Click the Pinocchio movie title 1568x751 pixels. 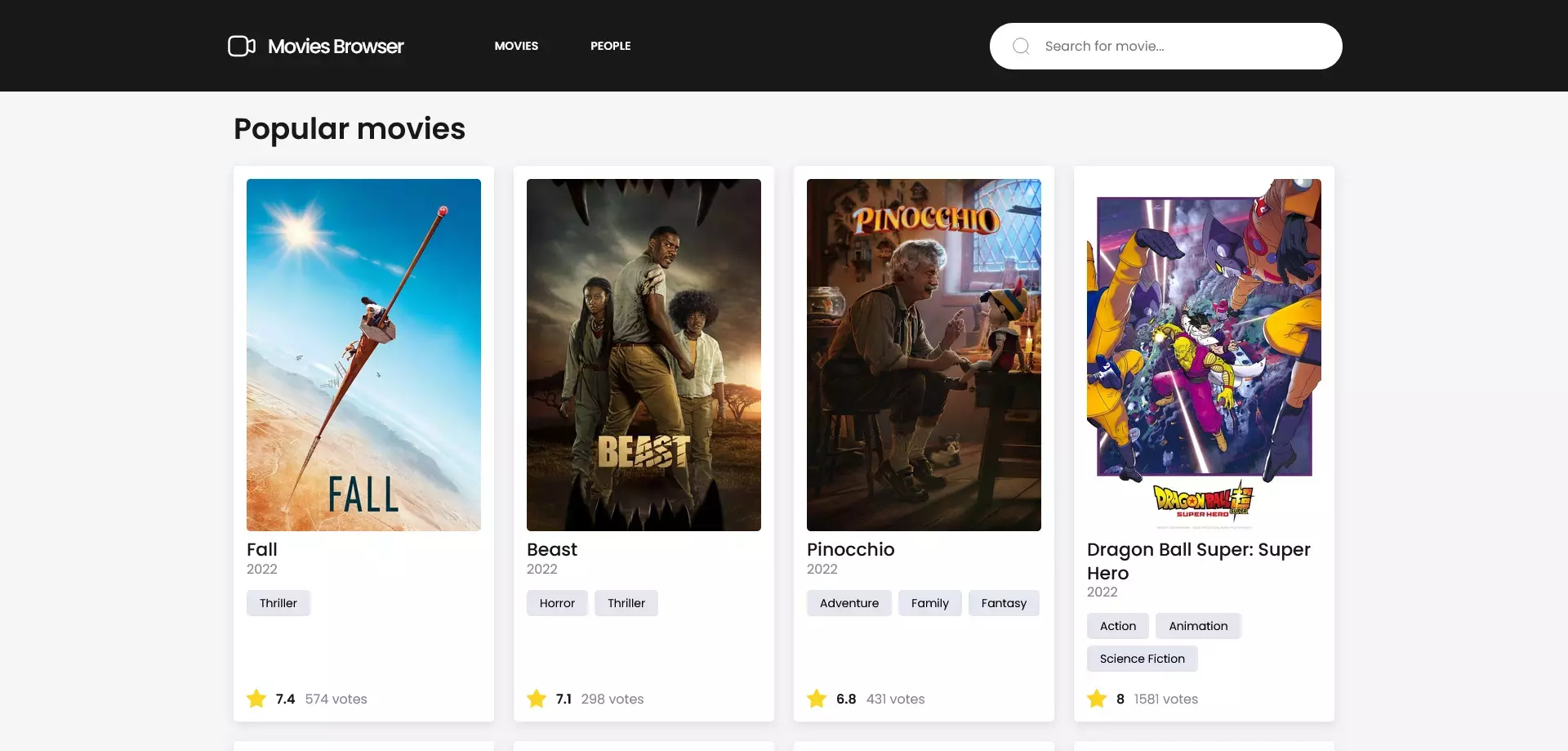pyautogui.click(x=851, y=549)
